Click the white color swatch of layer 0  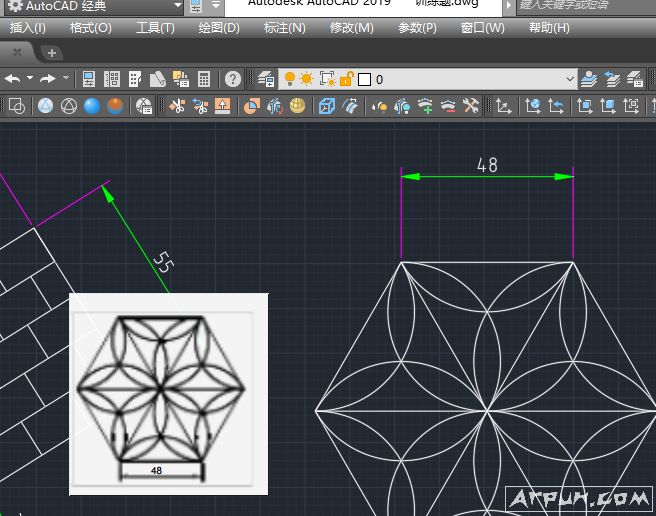364,79
